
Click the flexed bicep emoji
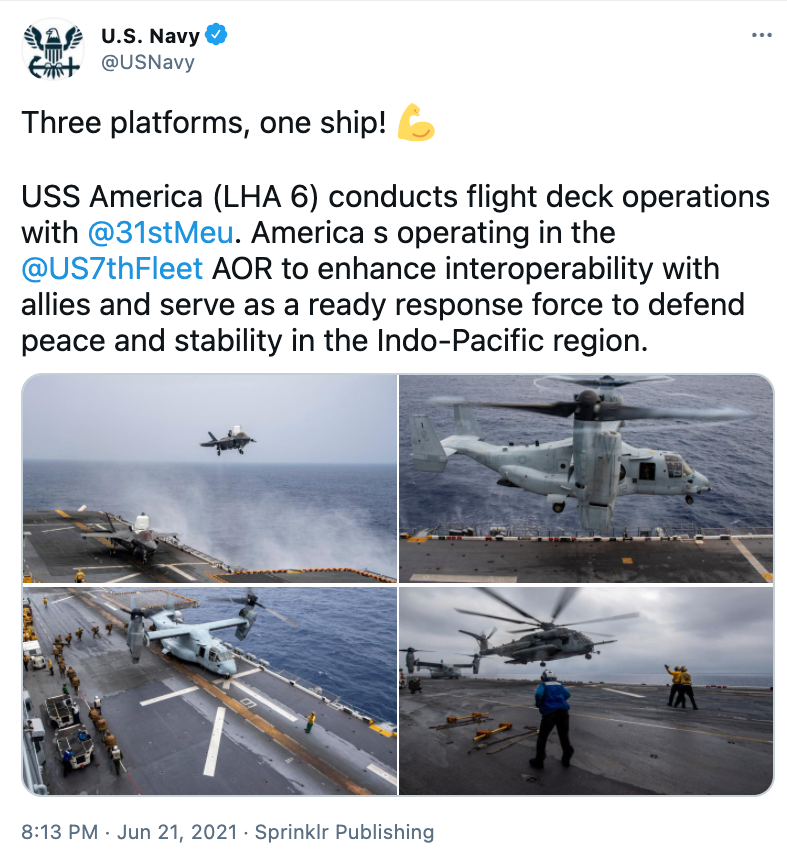pyautogui.click(x=416, y=122)
